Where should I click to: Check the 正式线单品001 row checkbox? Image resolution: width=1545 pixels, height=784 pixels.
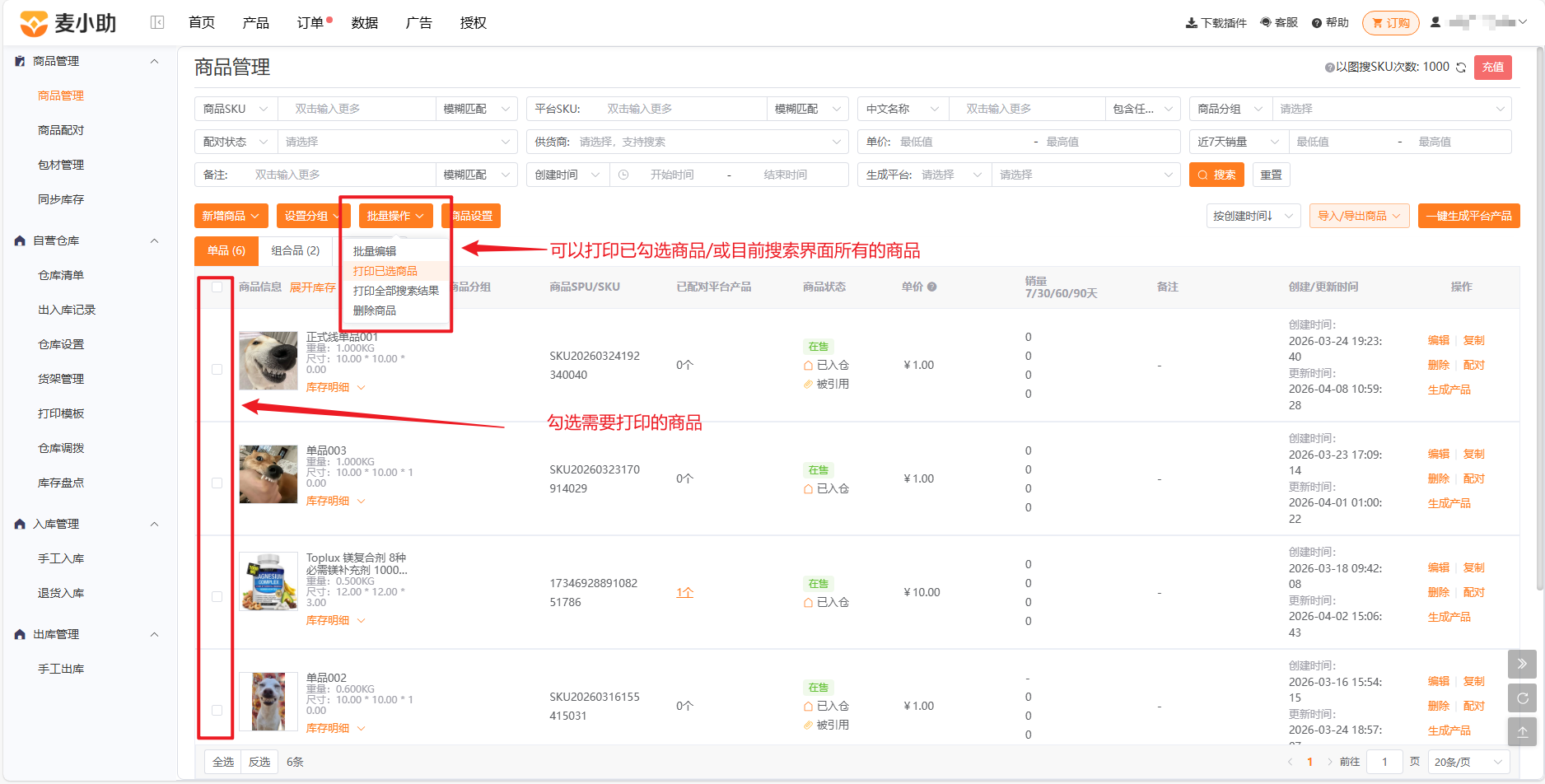click(x=217, y=369)
